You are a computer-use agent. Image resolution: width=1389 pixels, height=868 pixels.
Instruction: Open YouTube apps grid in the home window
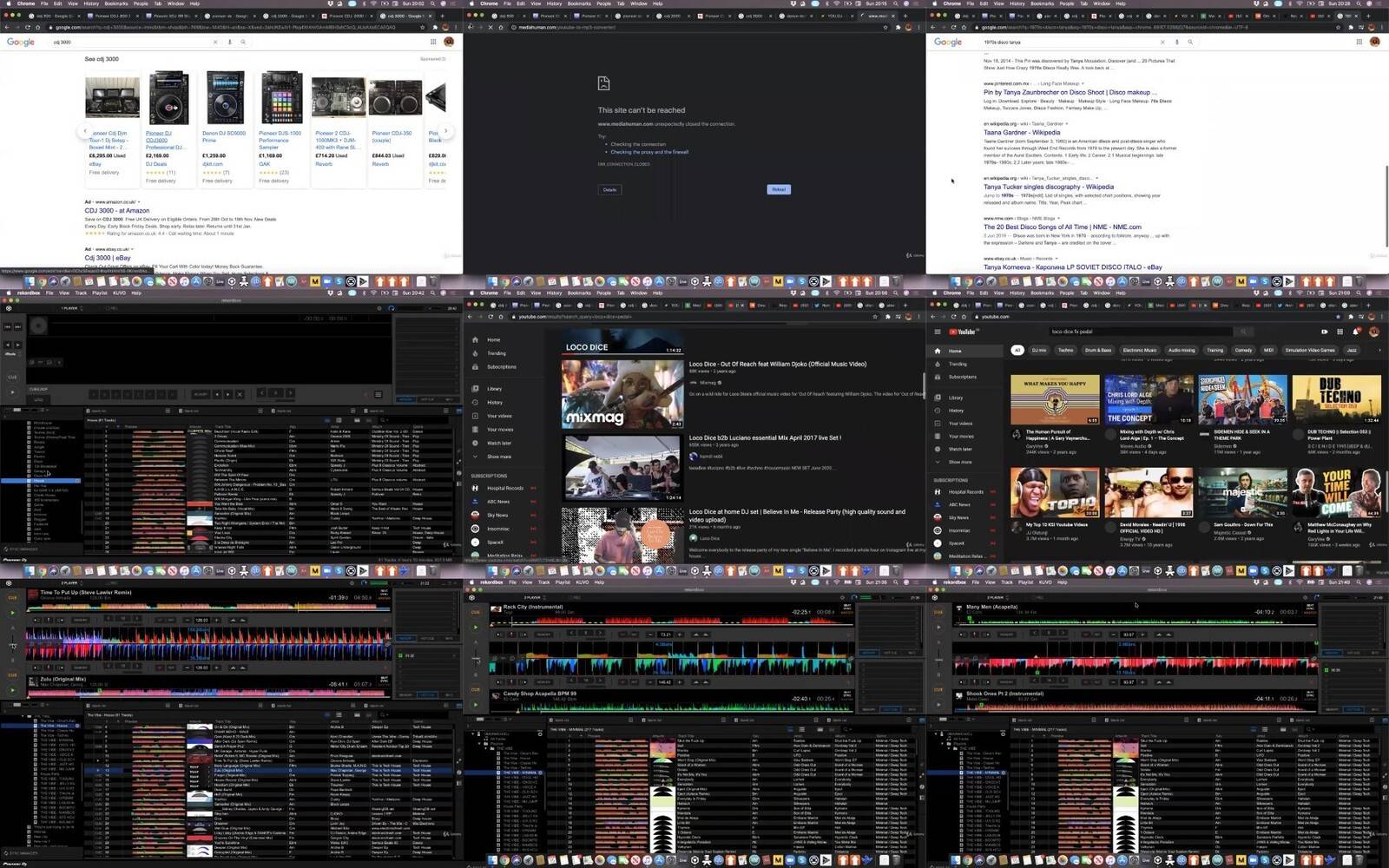point(1340,332)
